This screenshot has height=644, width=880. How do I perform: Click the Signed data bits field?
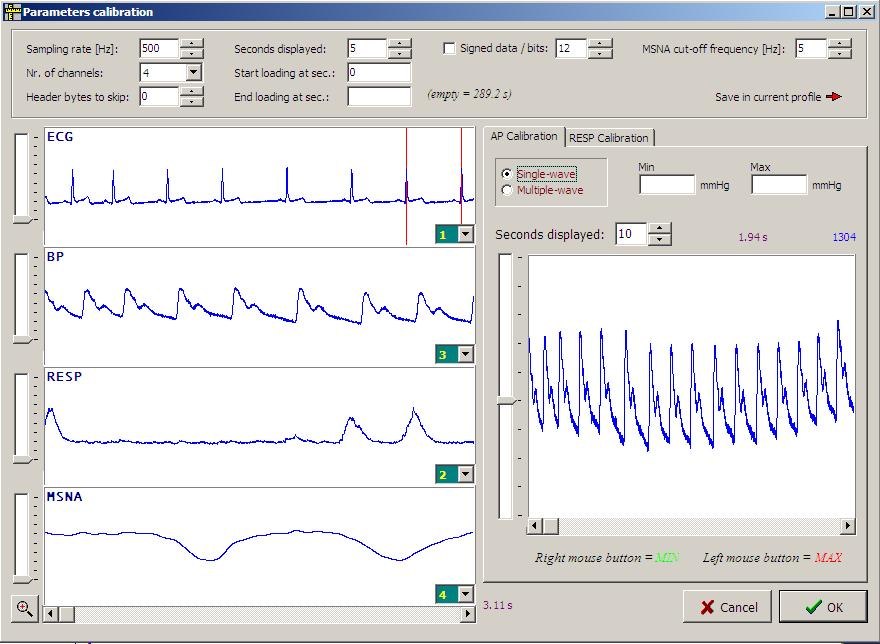click(x=571, y=48)
